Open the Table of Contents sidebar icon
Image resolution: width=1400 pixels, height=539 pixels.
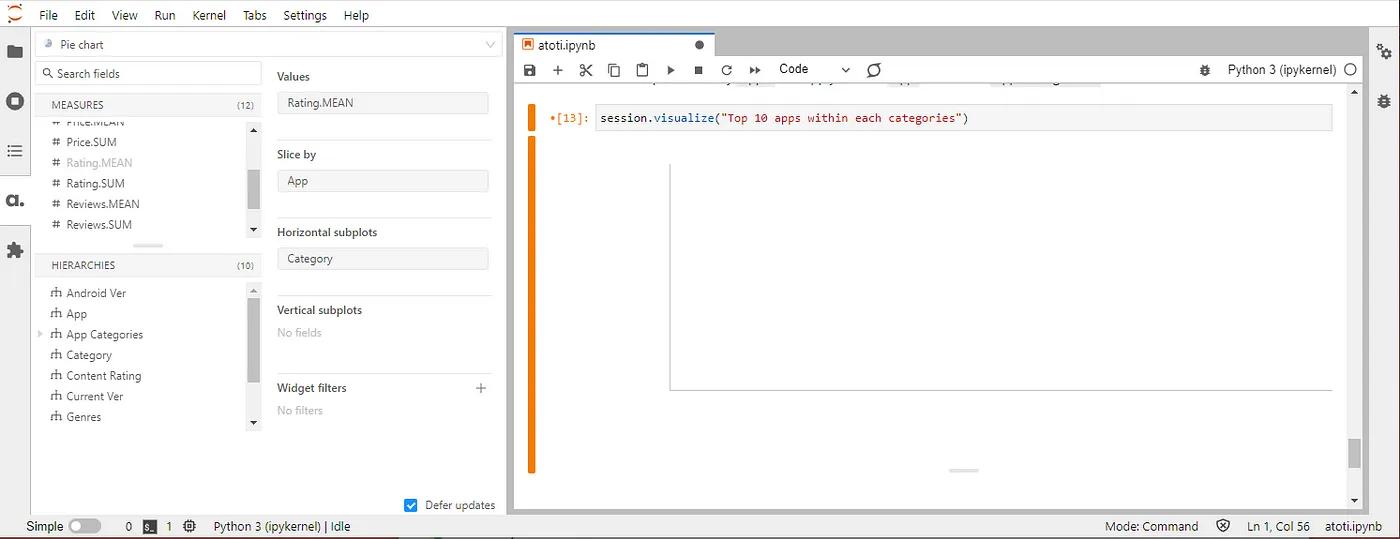tap(15, 151)
